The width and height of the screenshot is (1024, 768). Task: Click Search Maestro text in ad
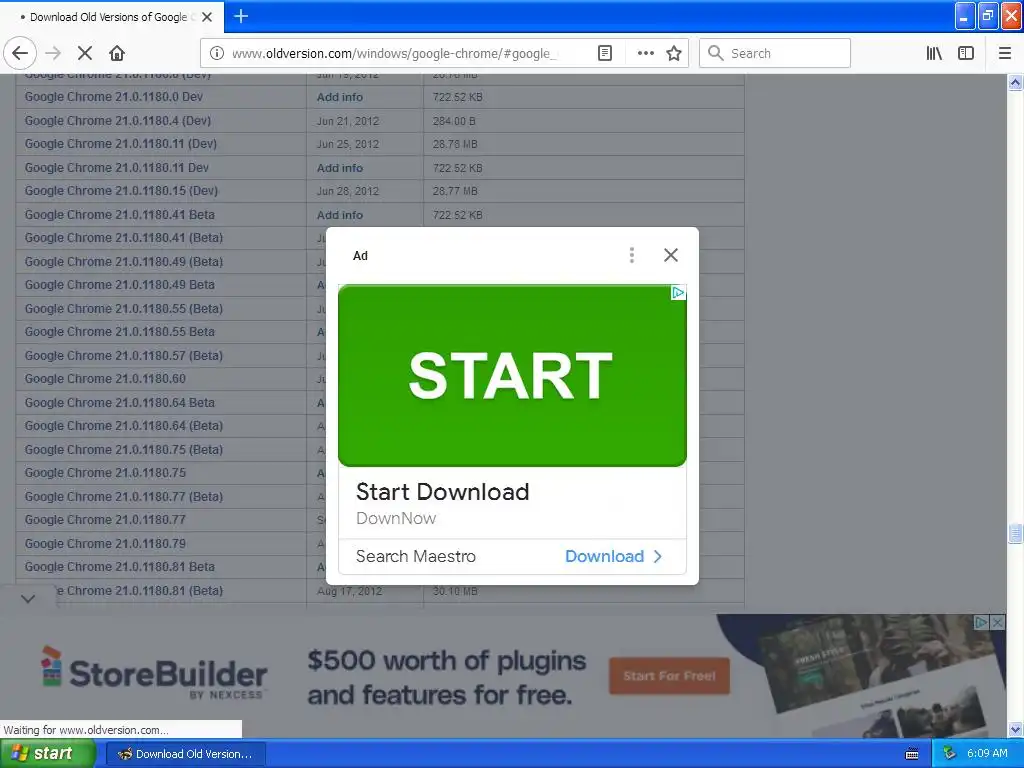(415, 556)
